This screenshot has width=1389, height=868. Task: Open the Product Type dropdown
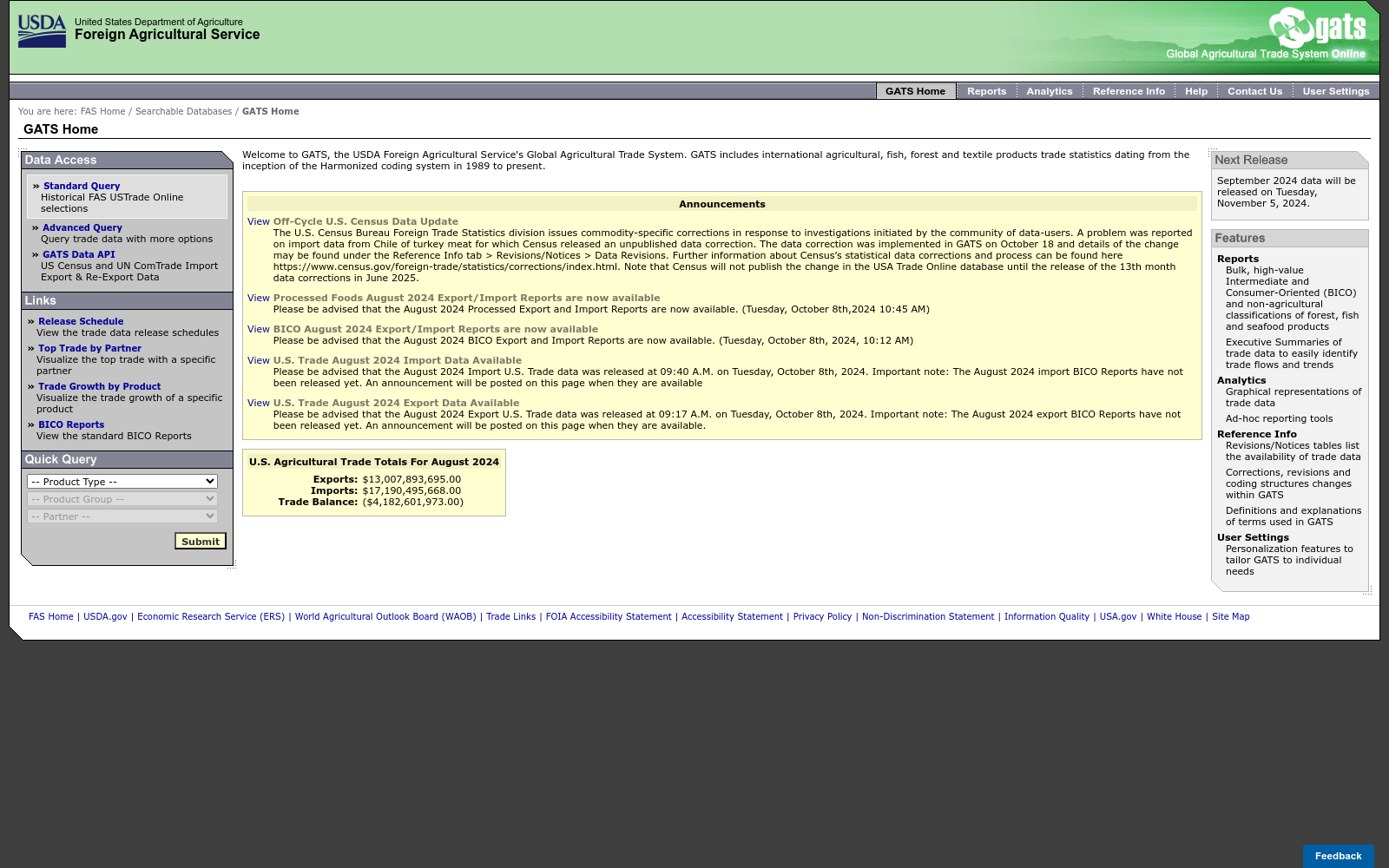click(x=122, y=482)
